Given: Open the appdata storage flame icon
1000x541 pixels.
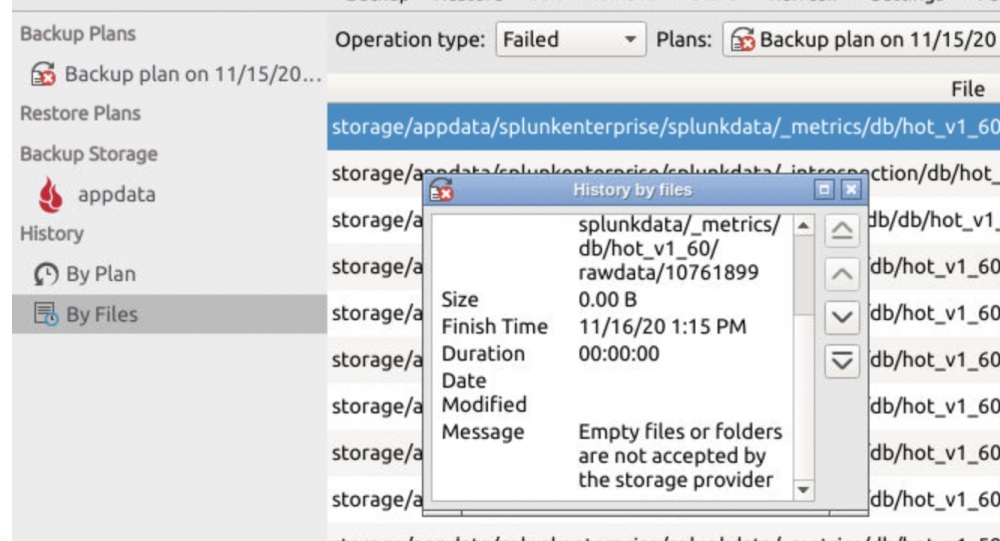Looking at the screenshot, I should tap(50, 195).
